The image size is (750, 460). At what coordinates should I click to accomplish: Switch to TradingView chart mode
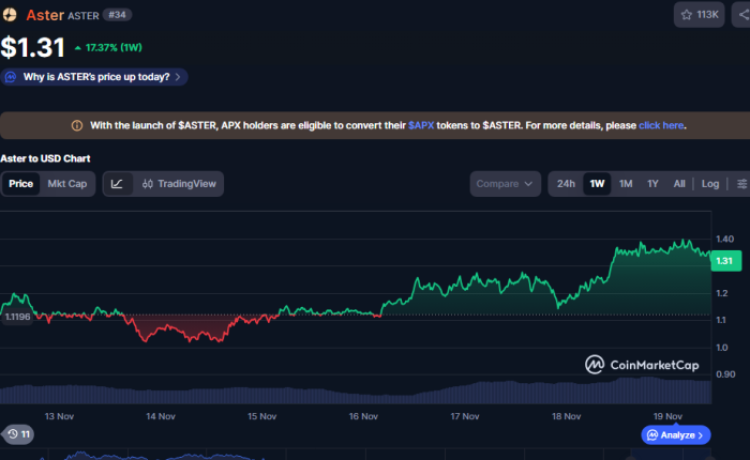tap(179, 184)
